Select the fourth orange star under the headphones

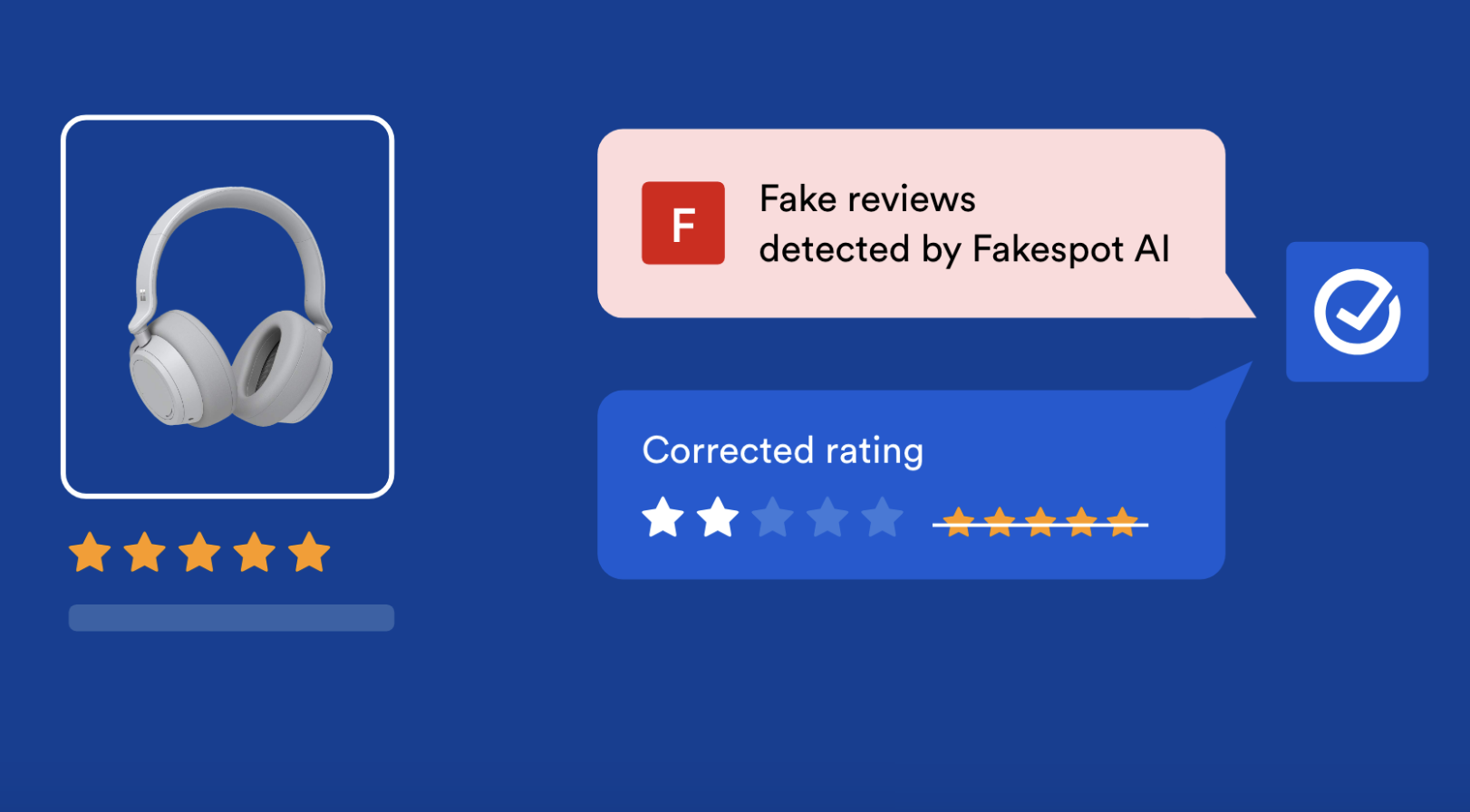pos(255,553)
